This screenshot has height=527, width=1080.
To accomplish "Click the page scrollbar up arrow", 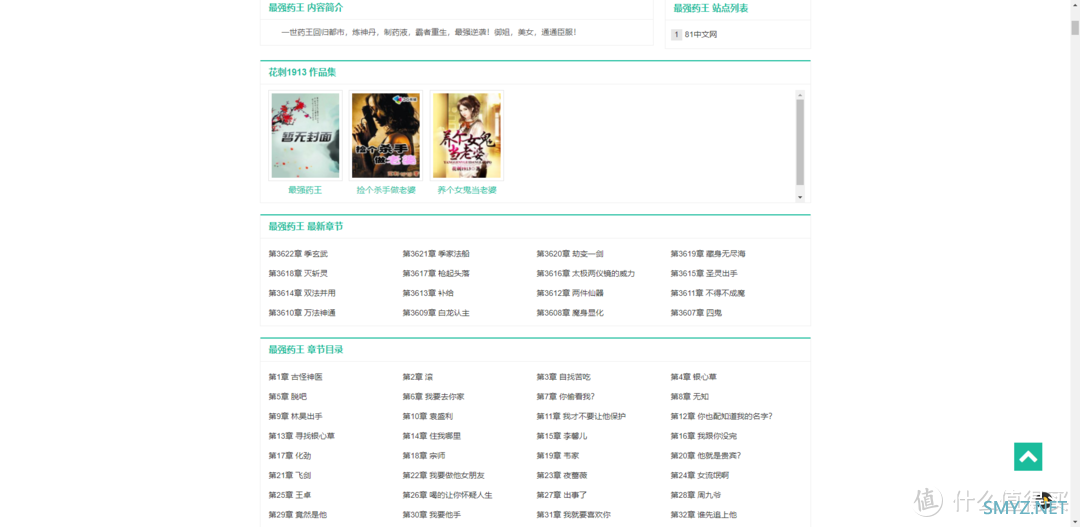I will (1074, 6).
